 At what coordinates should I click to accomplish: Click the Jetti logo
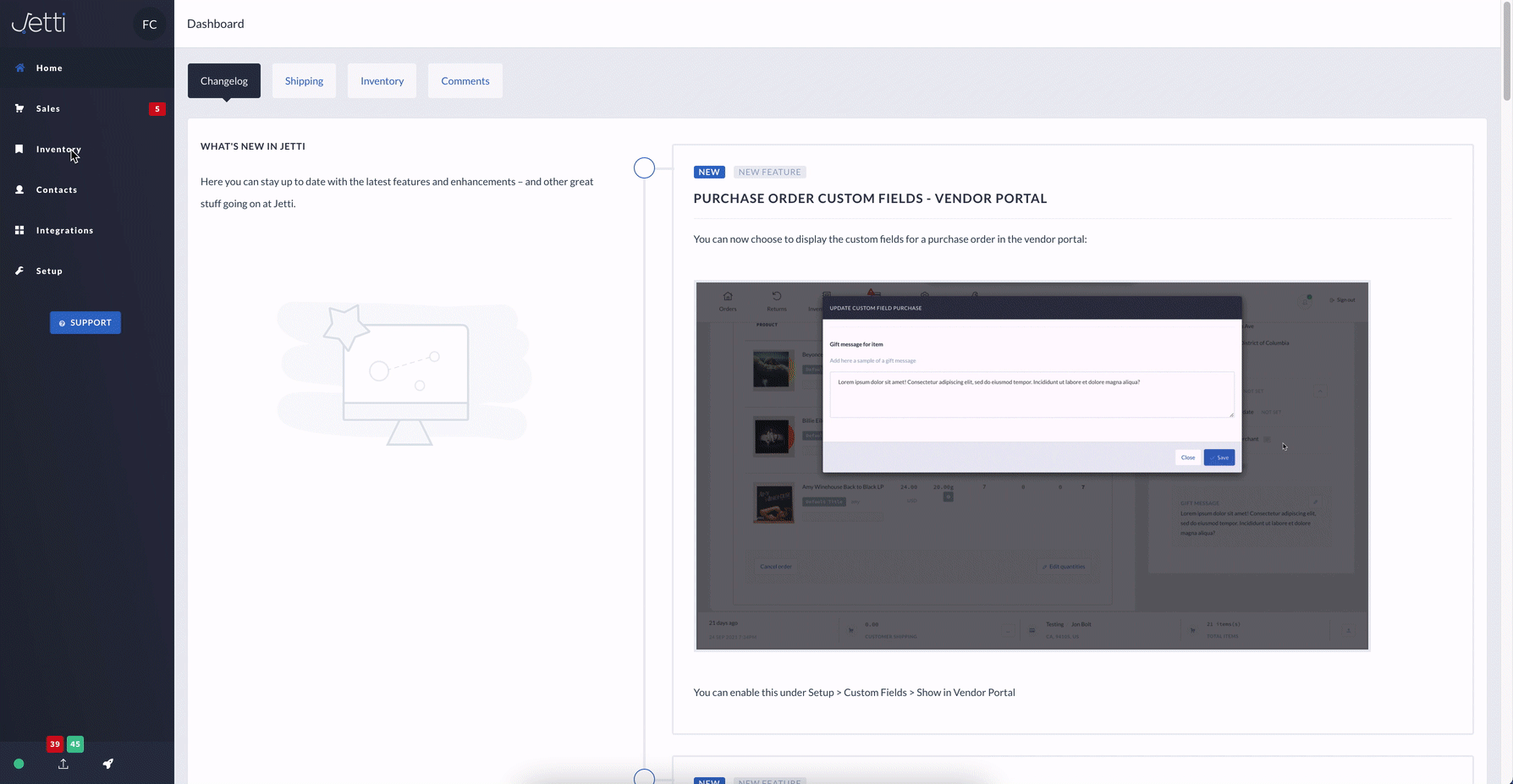[38, 22]
